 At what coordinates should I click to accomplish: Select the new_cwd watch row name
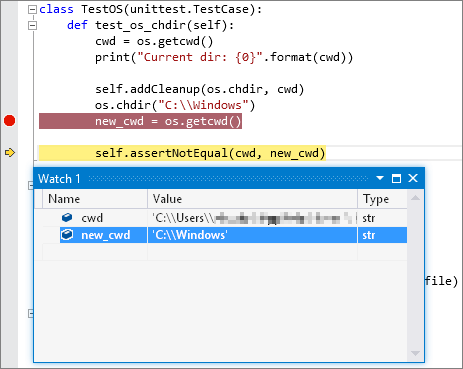pyautogui.click(x=106, y=235)
